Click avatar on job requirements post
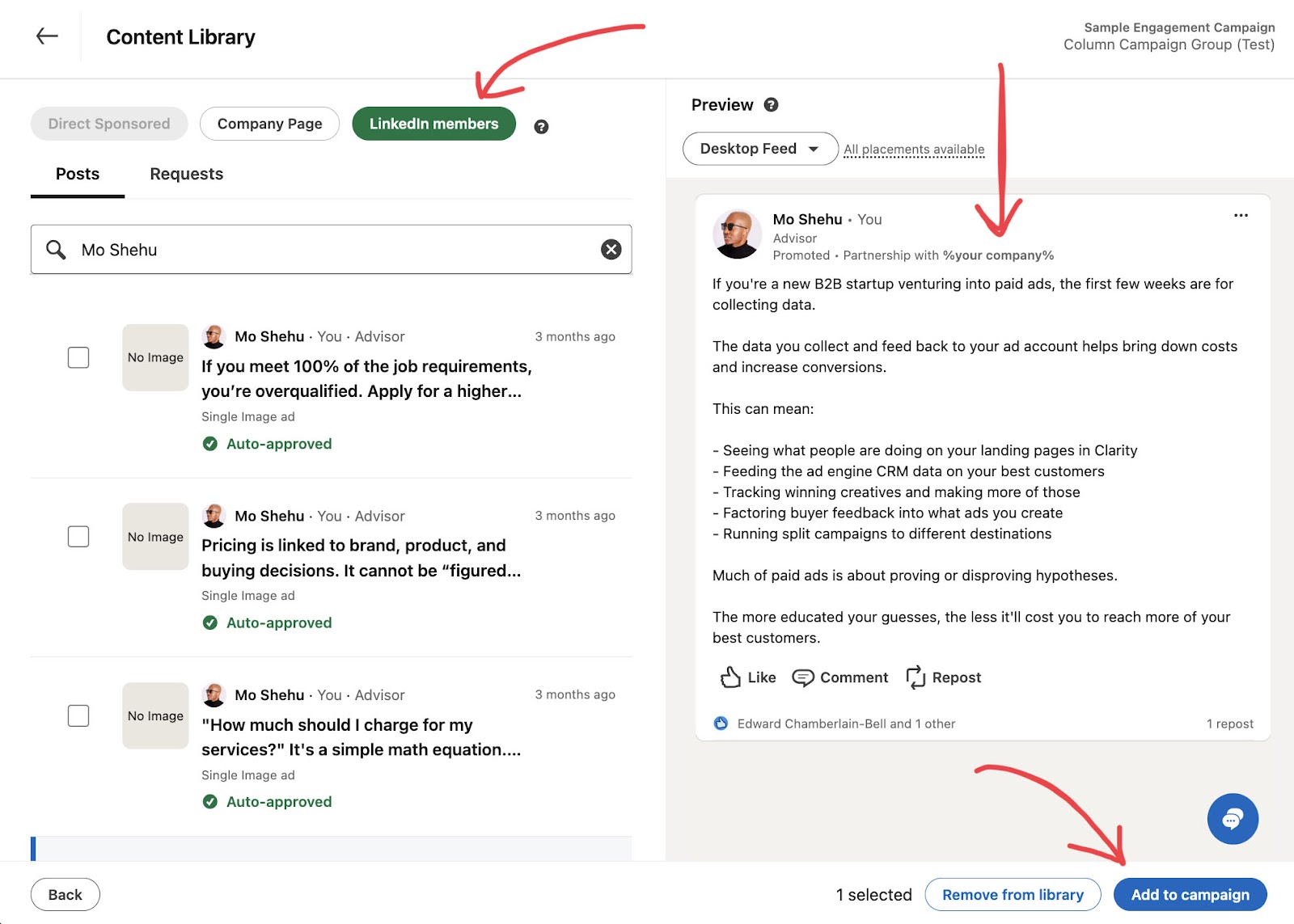This screenshot has height=924, width=1294. pos(214,336)
